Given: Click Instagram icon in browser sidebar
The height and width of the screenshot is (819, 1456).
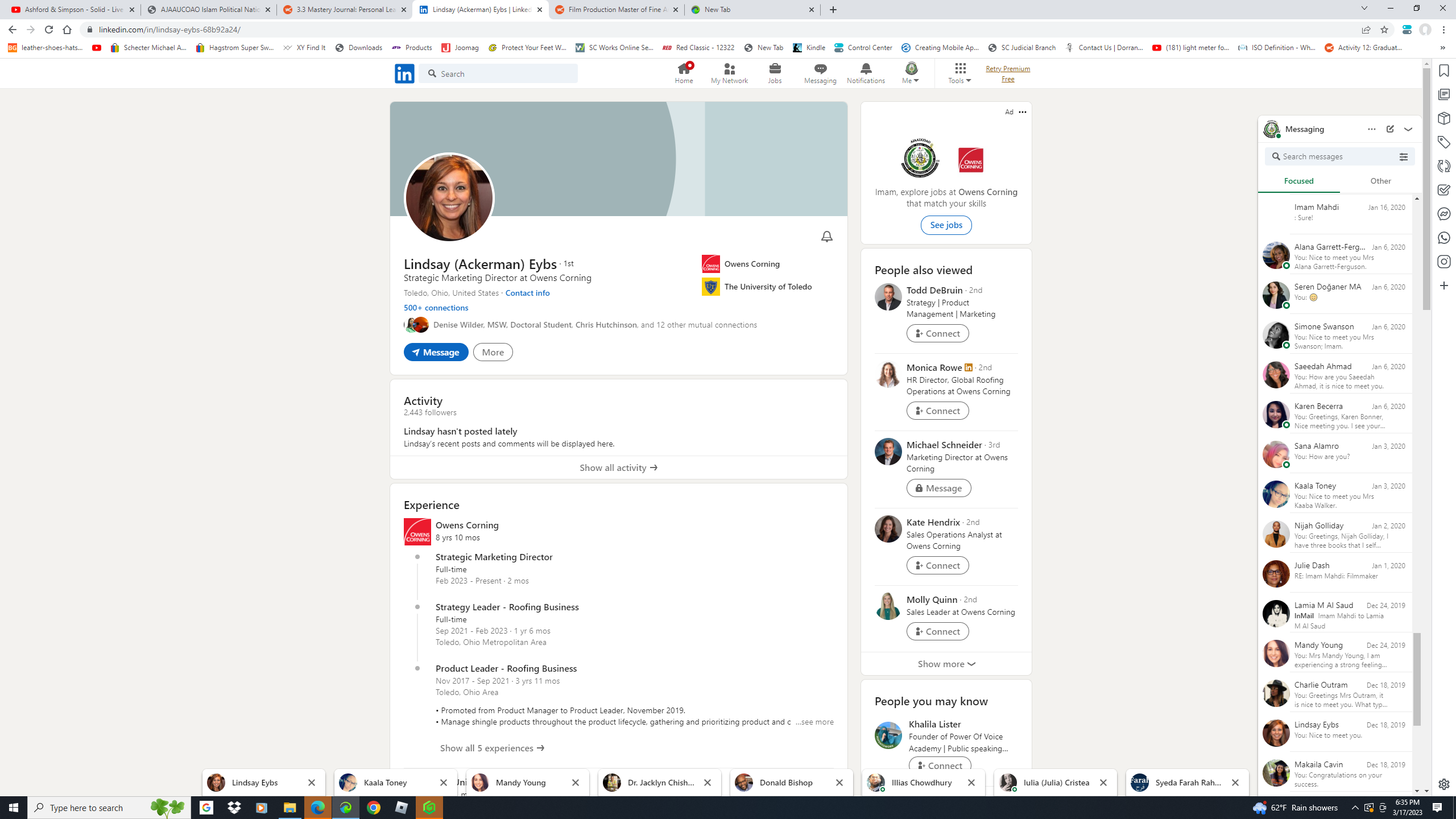Looking at the screenshot, I should pyautogui.click(x=1443, y=262).
